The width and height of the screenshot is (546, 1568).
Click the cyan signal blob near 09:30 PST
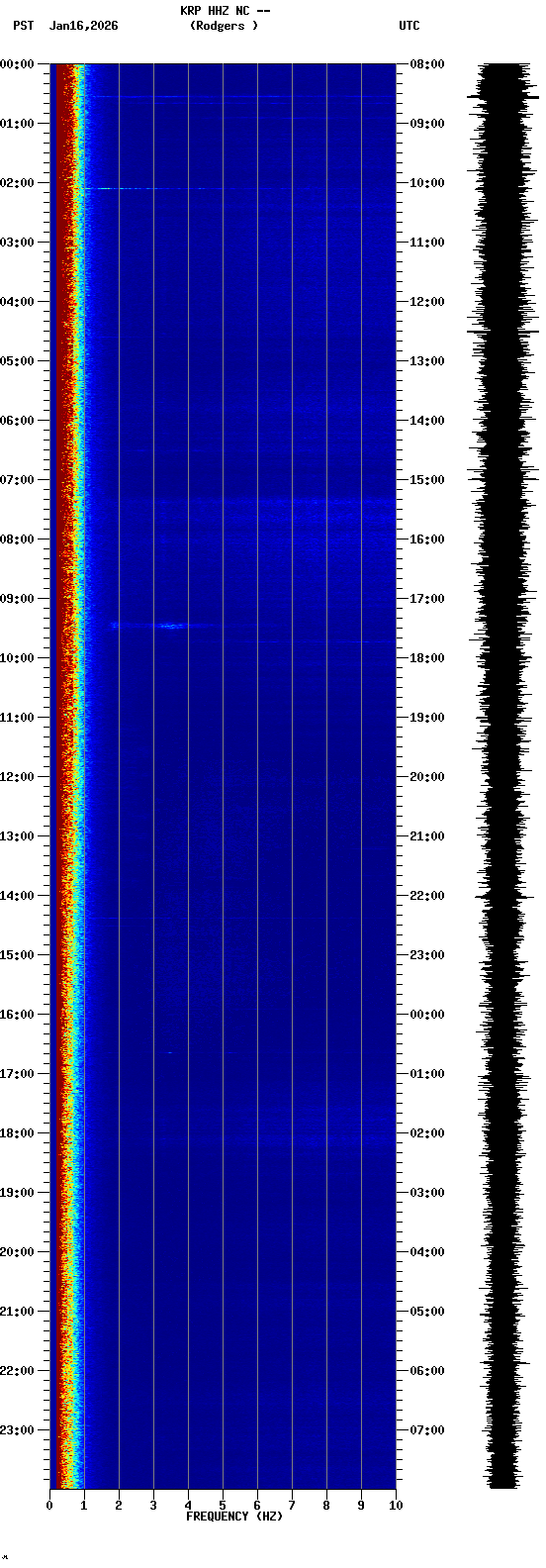tap(171, 626)
